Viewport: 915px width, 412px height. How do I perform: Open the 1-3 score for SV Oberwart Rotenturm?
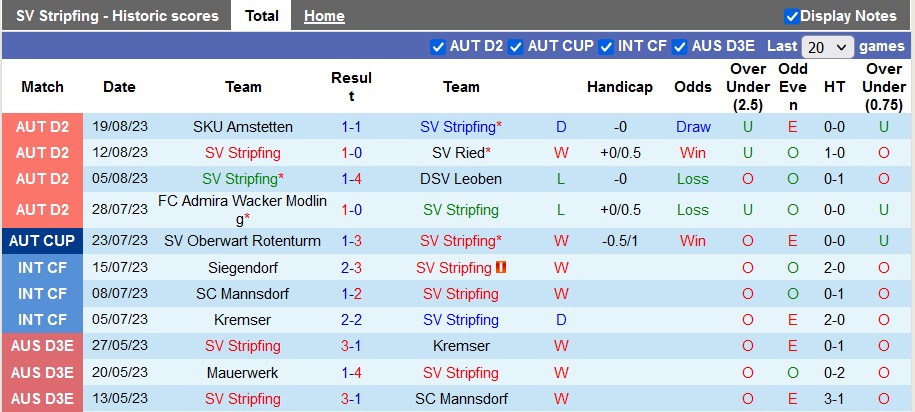click(351, 241)
